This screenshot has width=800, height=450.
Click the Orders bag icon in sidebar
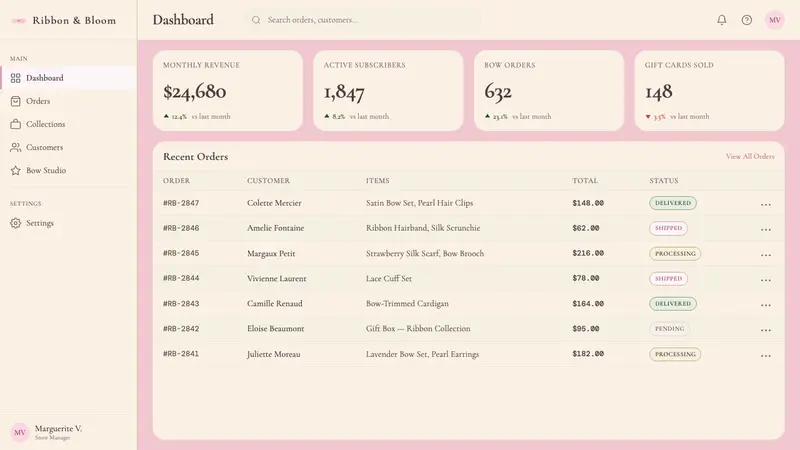coord(16,101)
